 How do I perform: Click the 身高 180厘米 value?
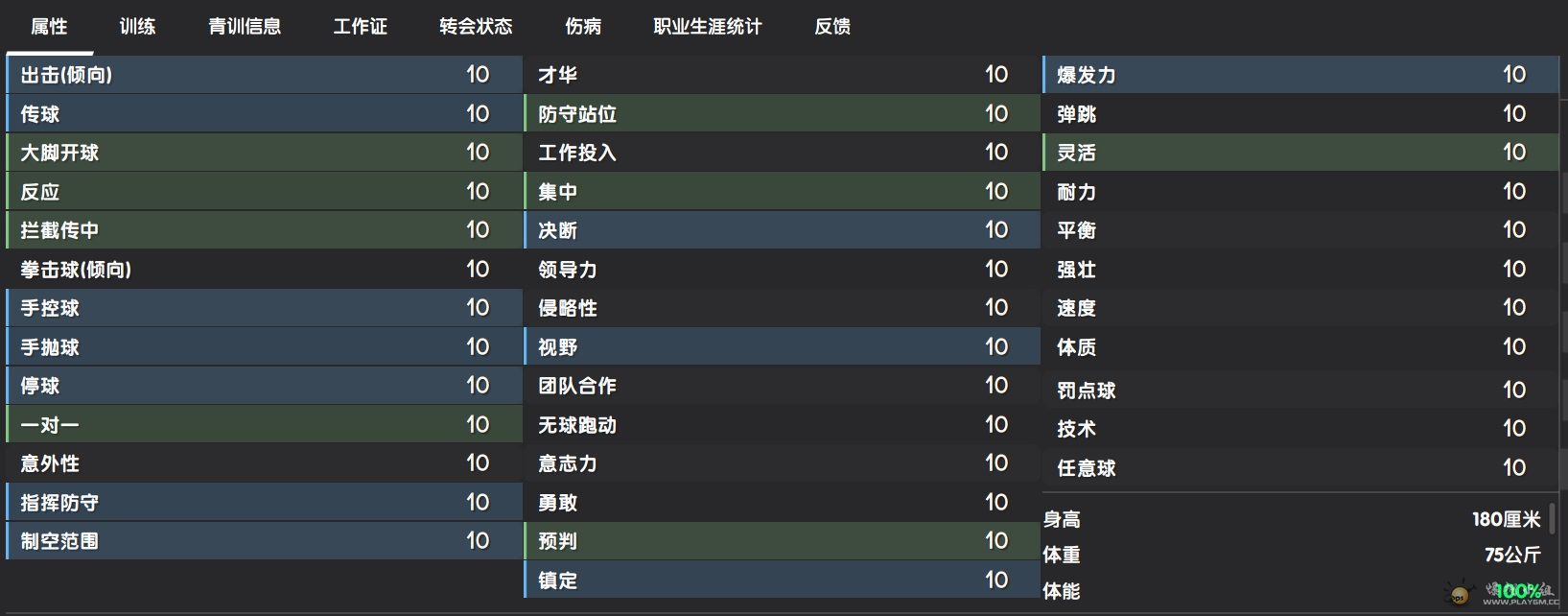1506,520
